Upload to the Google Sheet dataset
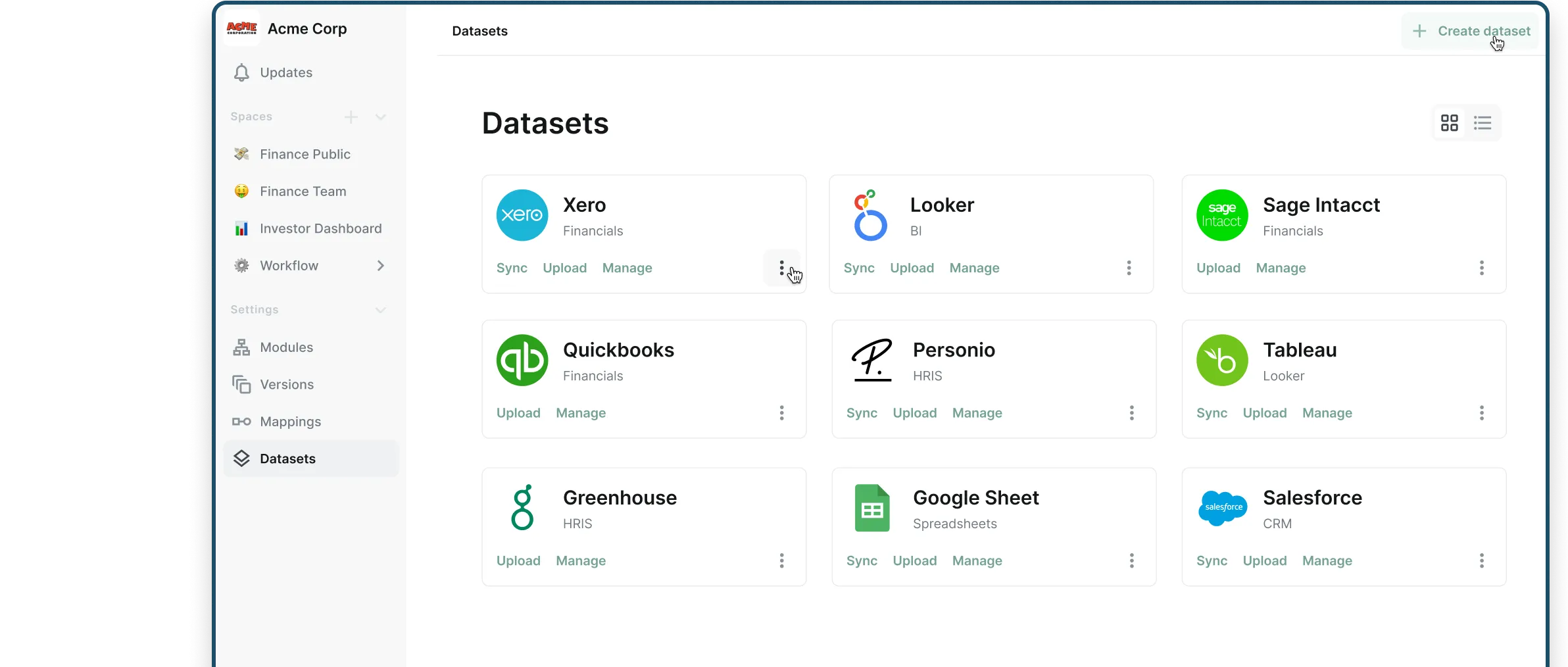This screenshot has height=667, width=1568. point(915,561)
